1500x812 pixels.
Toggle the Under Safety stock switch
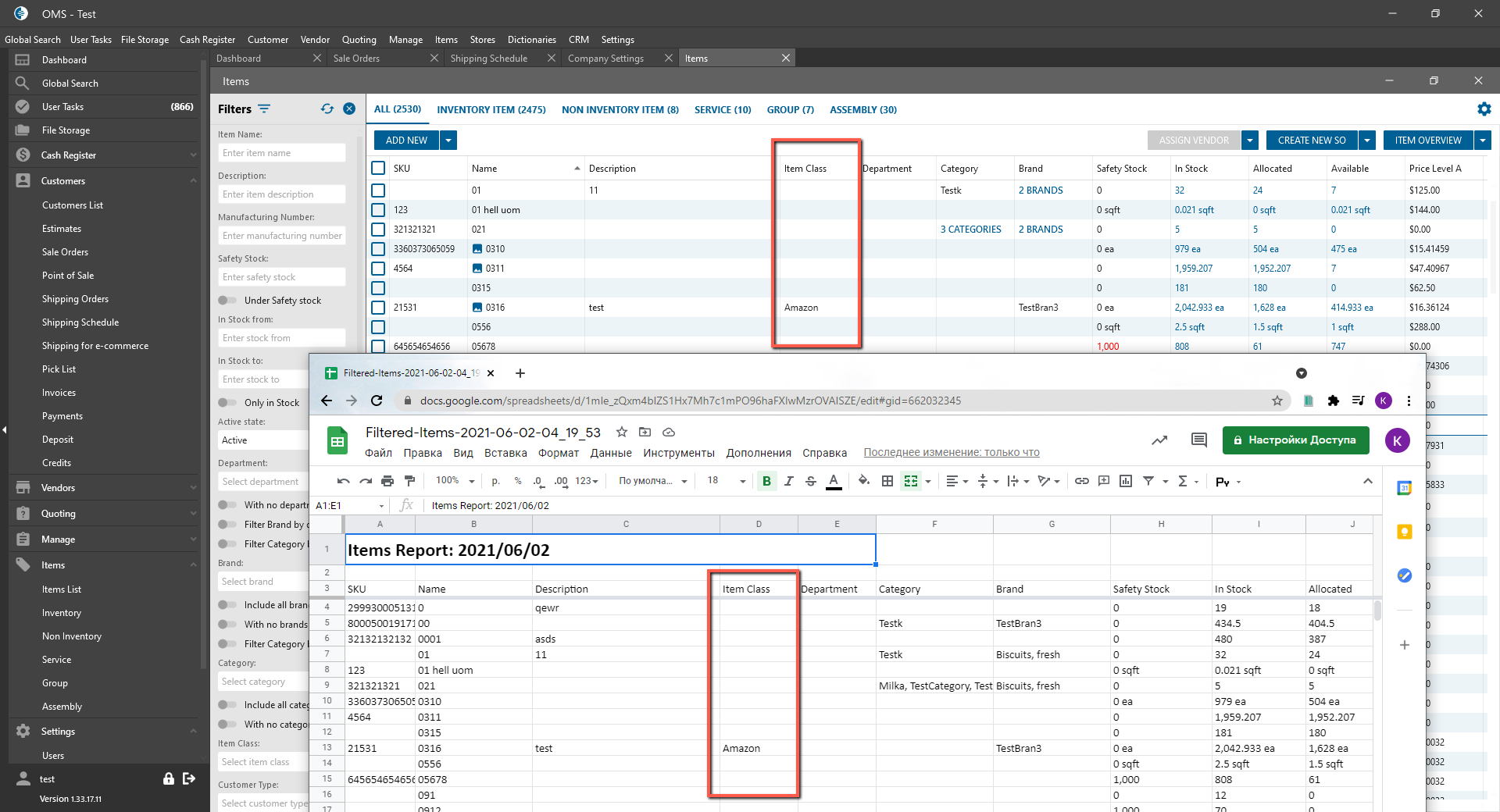click(227, 301)
